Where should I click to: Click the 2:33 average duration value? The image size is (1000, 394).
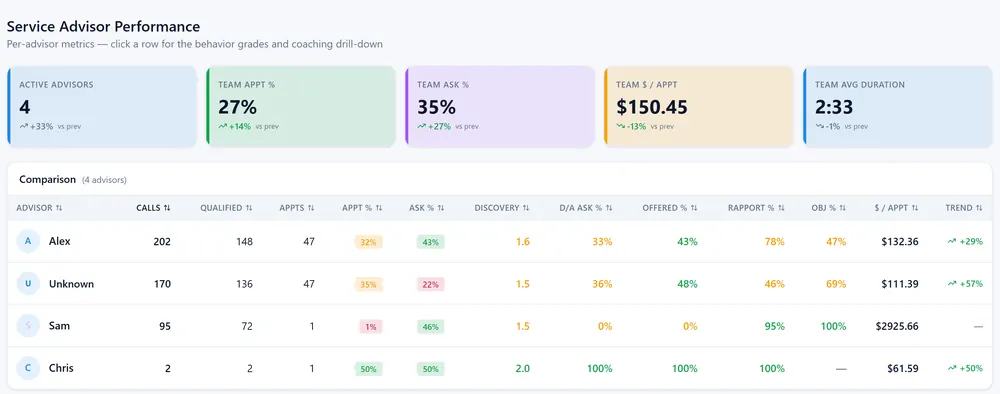pos(834,106)
